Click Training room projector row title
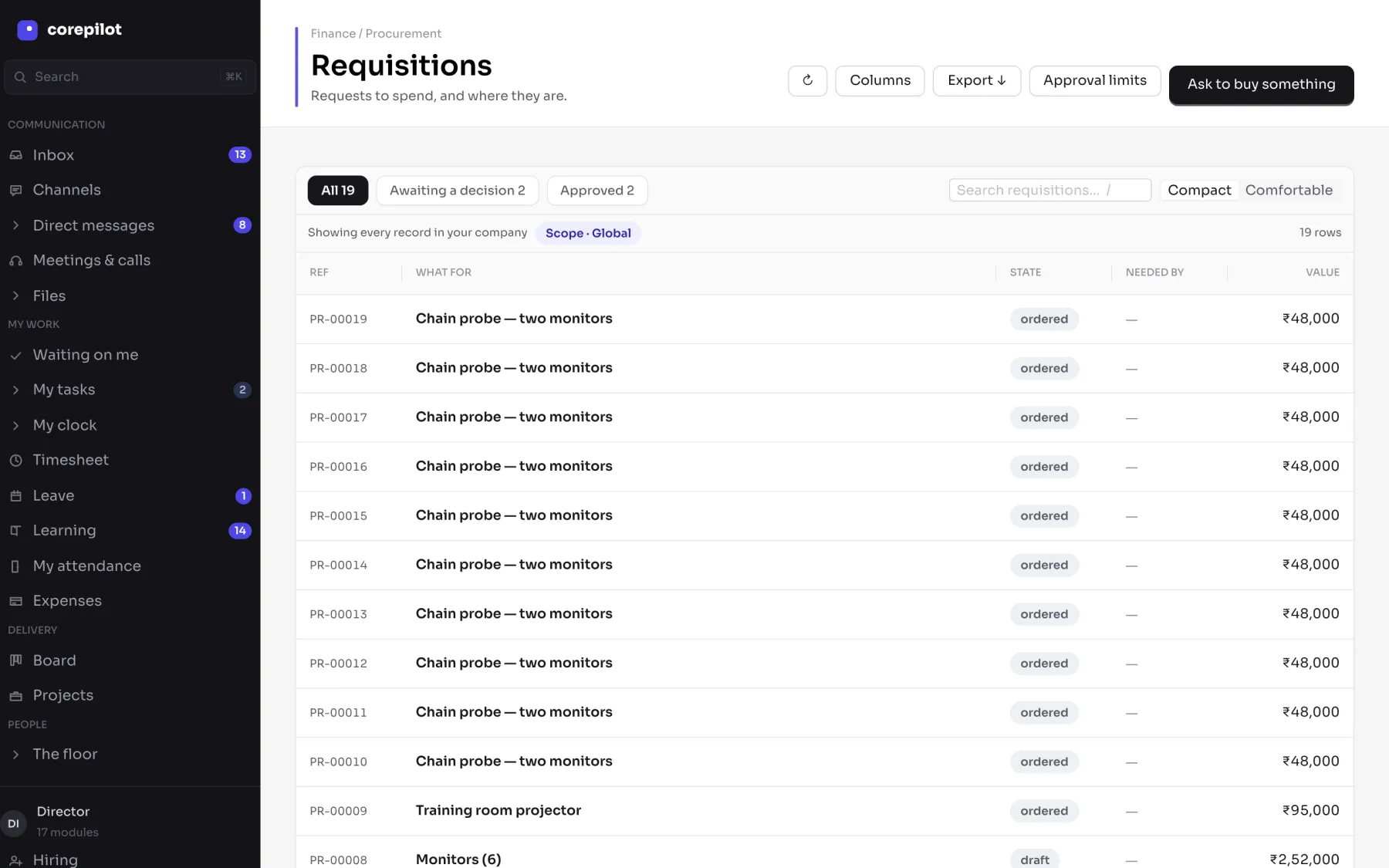Image resolution: width=1389 pixels, height=868 pixels. 498,810
